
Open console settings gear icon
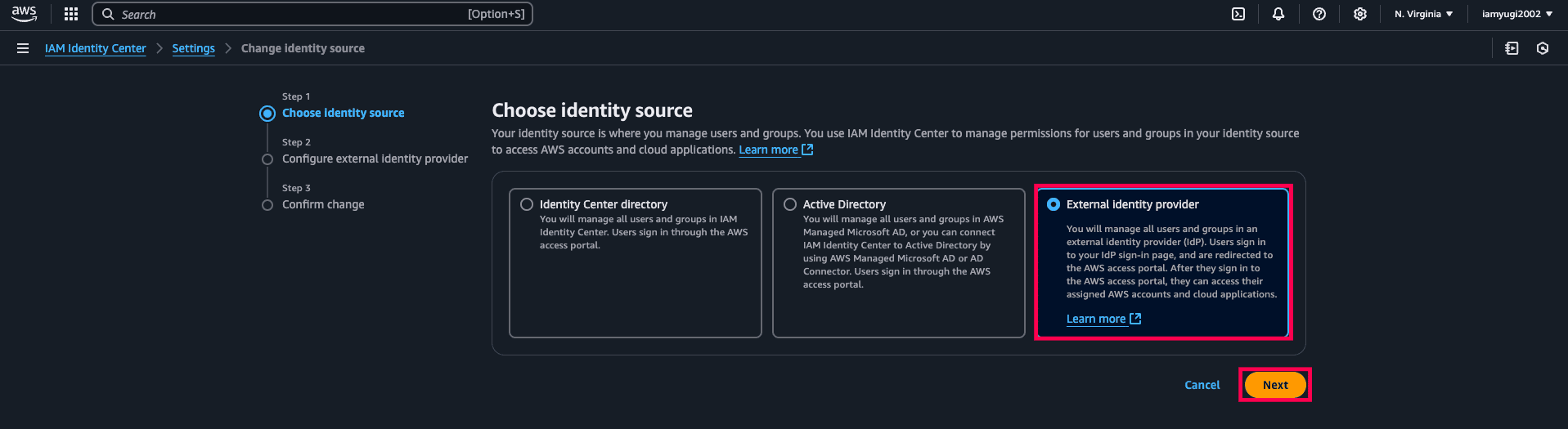point(1360,14)
